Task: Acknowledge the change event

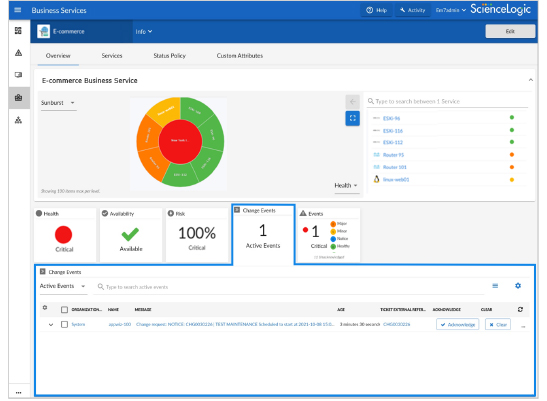Action: 457,325
